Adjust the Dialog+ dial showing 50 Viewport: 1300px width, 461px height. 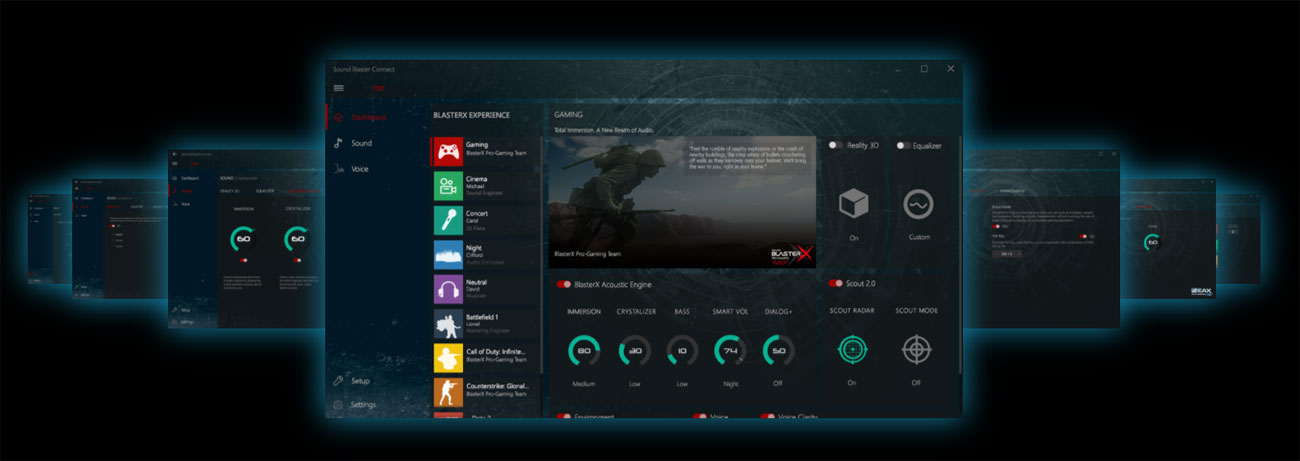pos(778,350)
